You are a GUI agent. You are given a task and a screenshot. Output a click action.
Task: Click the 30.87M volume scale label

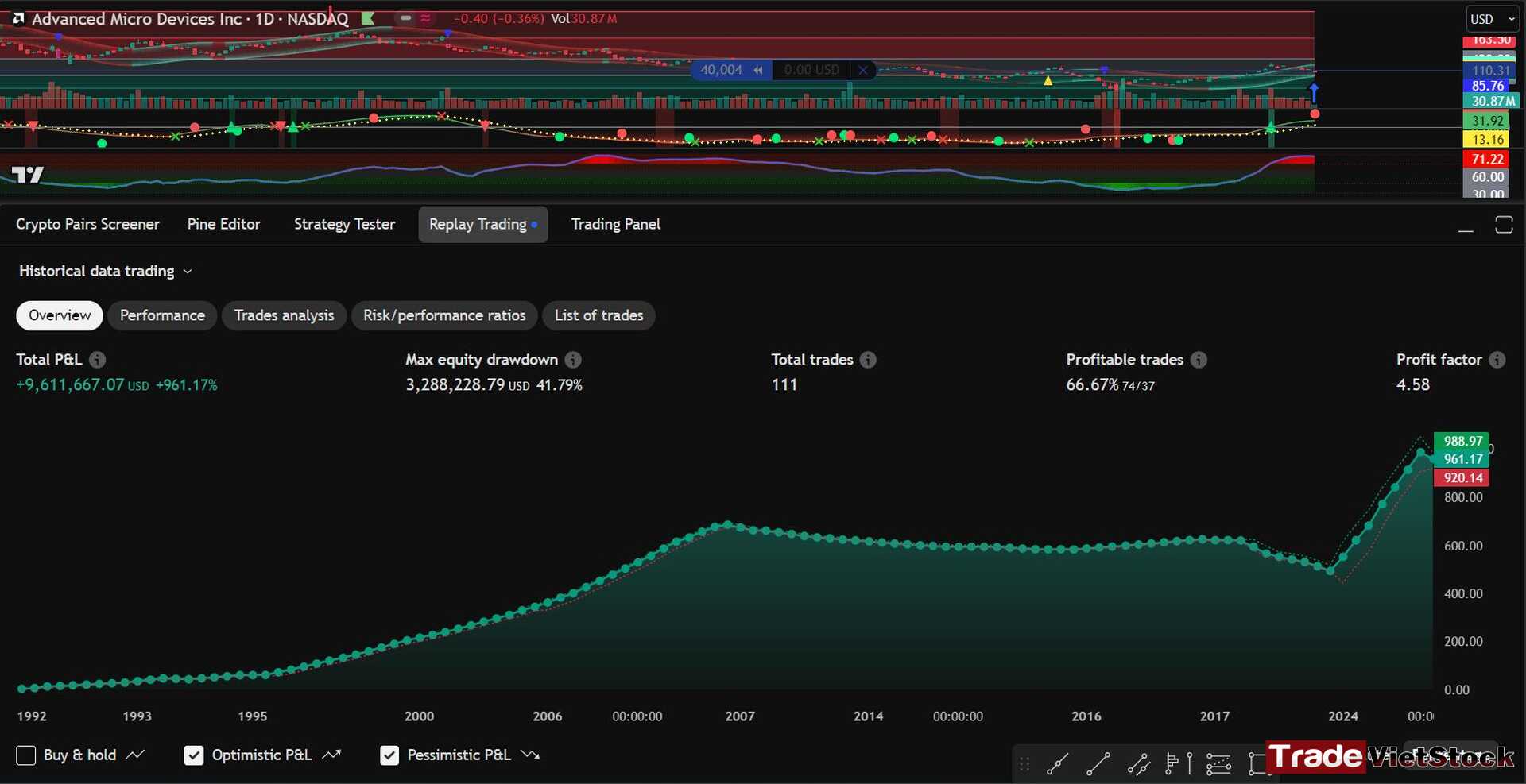(x=1492, y=101)
